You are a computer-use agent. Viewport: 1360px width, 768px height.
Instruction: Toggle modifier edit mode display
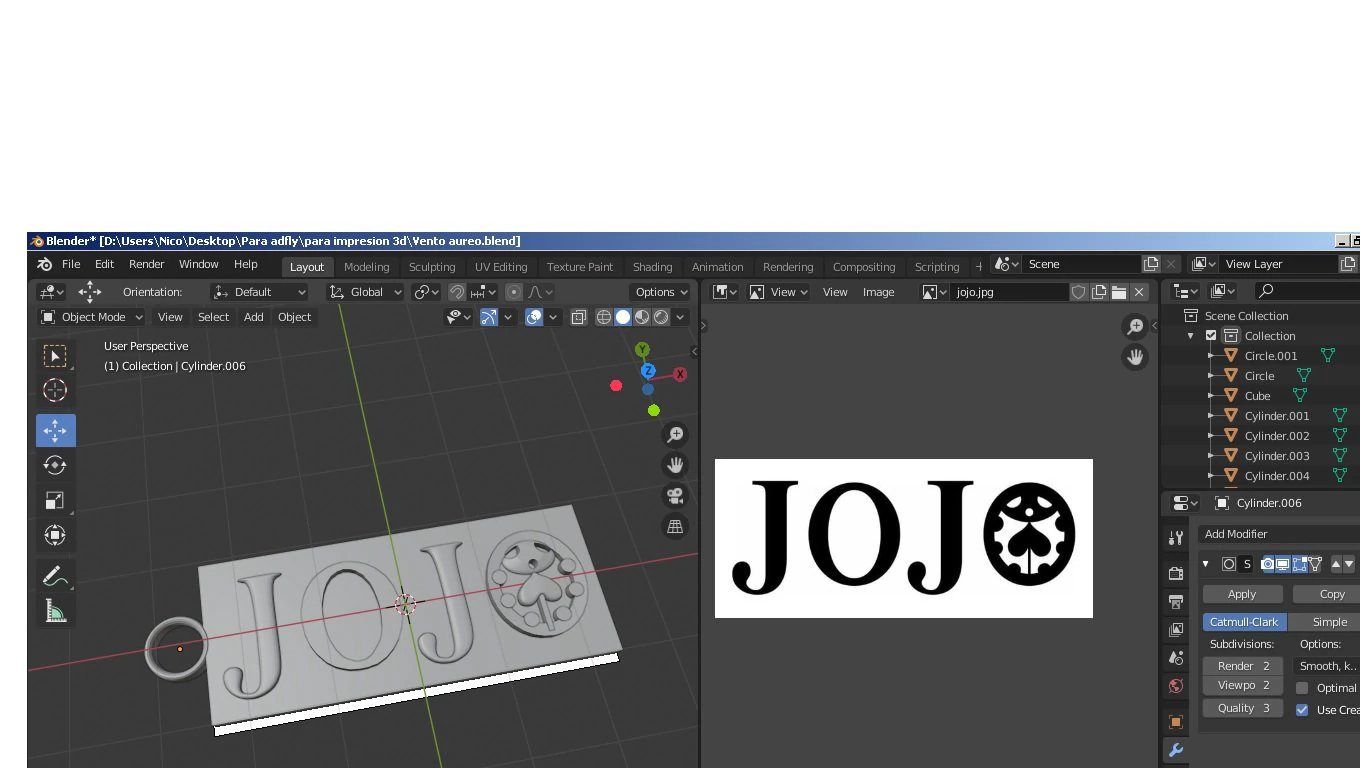[1299, 564]
